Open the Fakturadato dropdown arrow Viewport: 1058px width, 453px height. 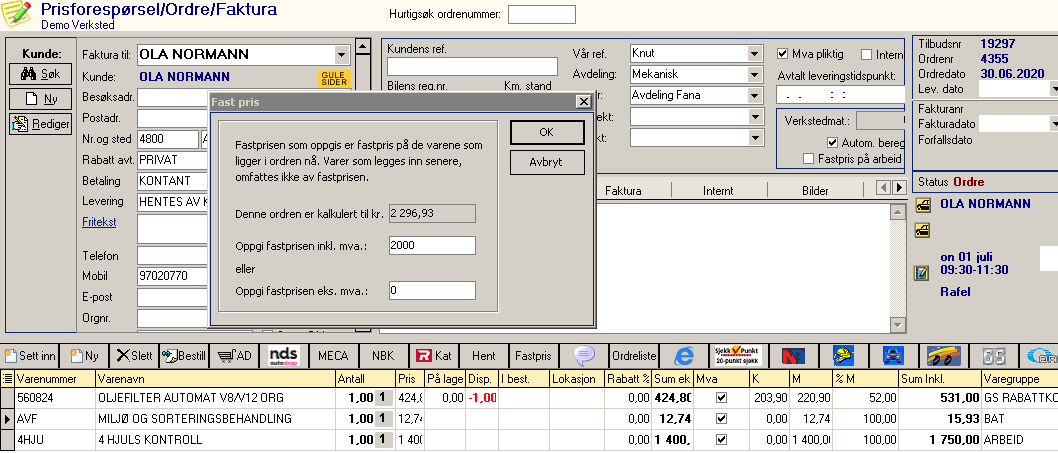[x=1053, y=124]
